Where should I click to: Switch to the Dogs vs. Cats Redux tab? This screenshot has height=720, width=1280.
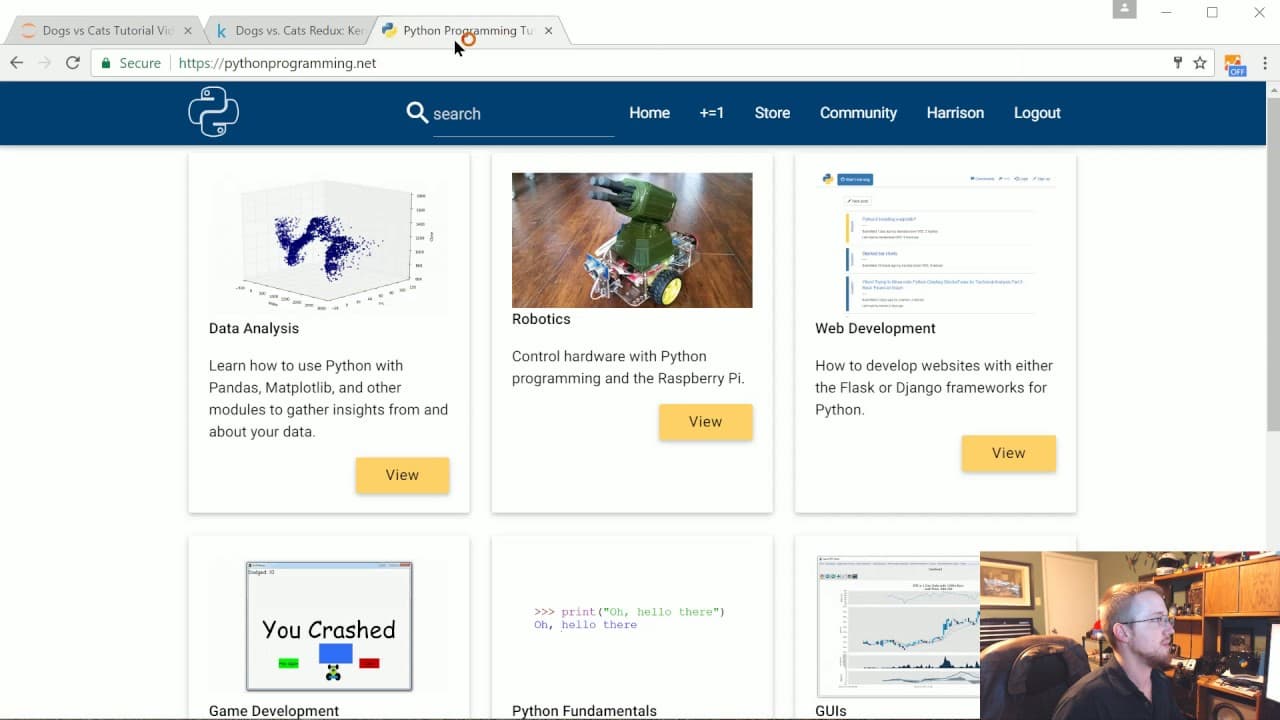pos(290,31)
